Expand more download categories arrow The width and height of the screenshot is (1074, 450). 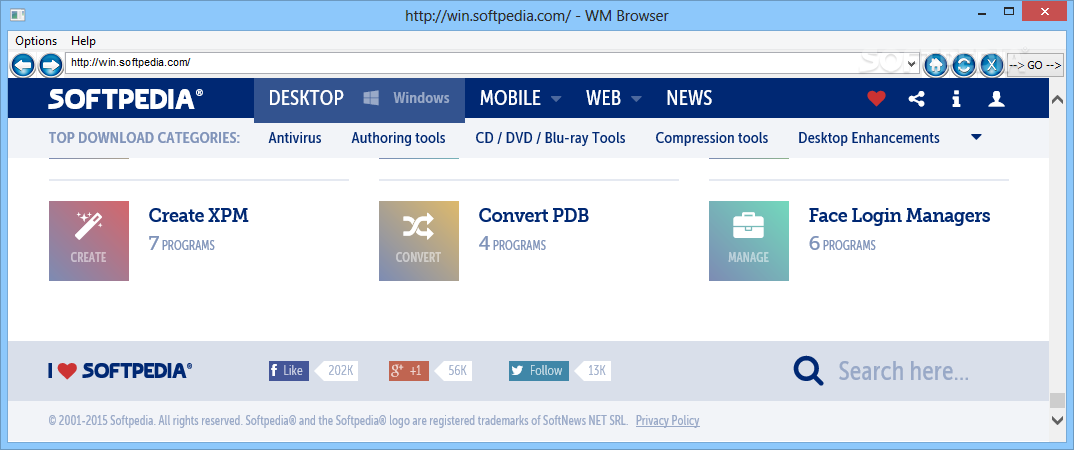pos(977,138)
